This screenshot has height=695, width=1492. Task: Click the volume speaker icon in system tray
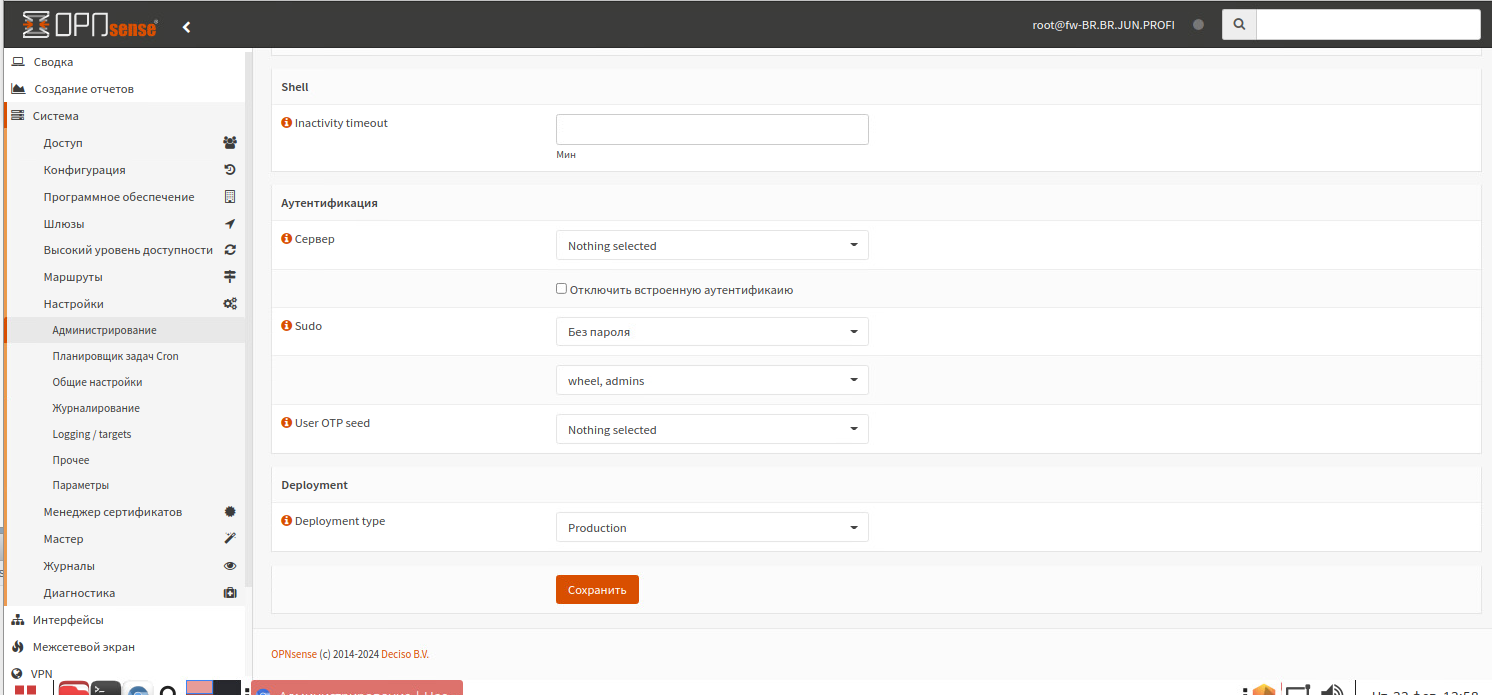pos(1331,690)
